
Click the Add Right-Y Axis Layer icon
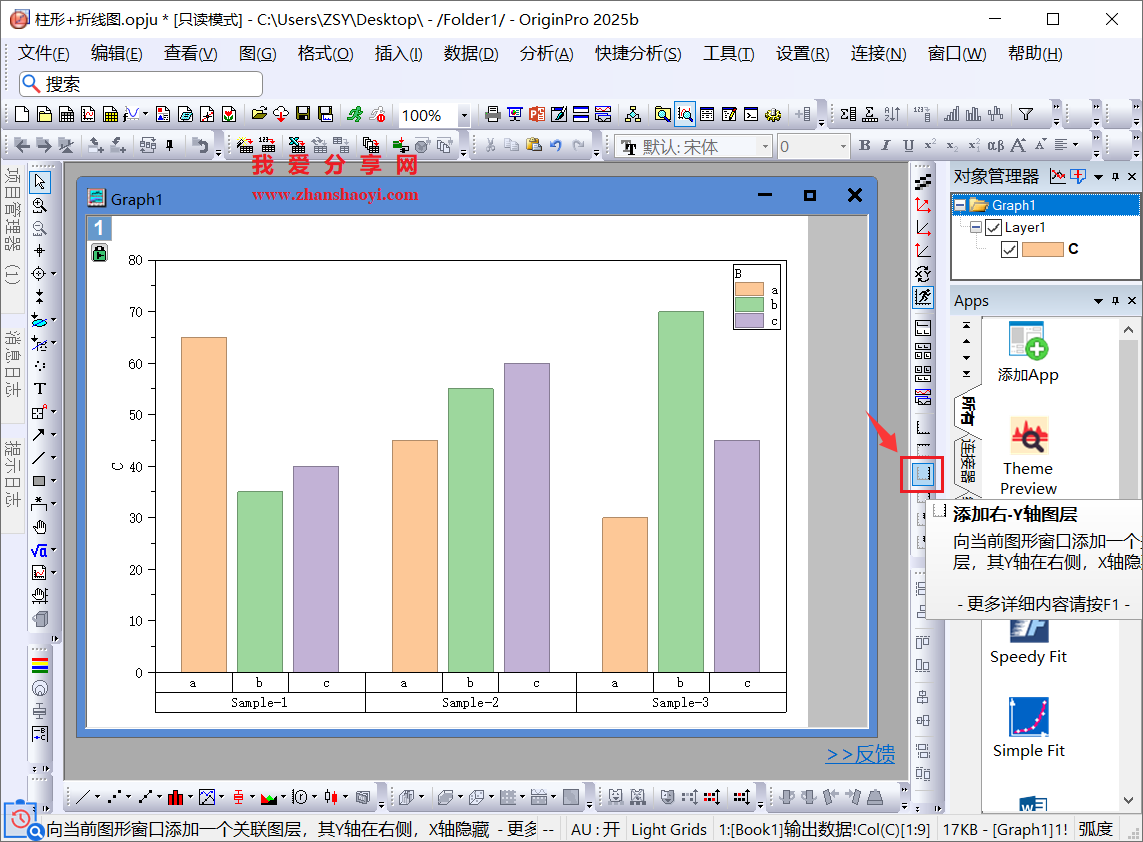(x=922, y=473)
